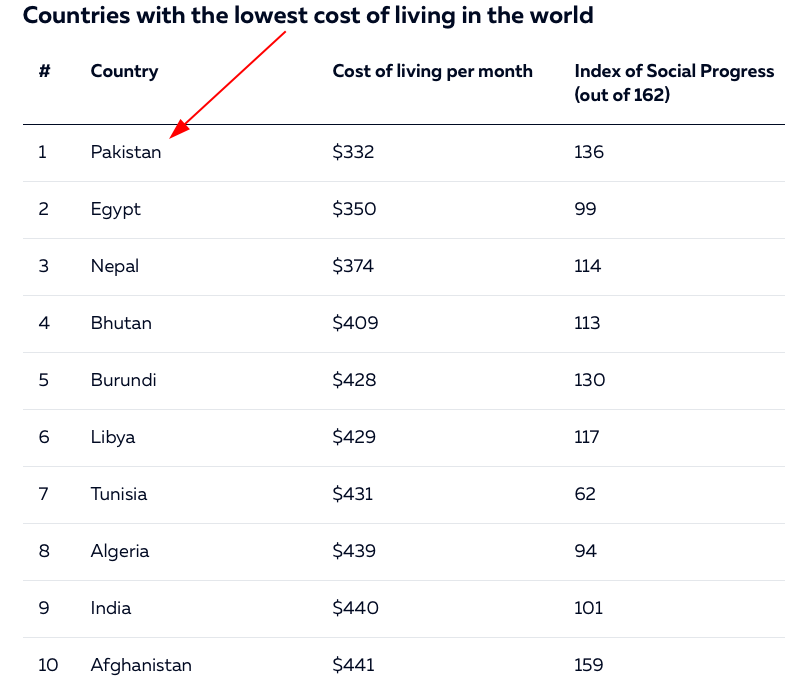
Task: Click the Tunisia row label
Action: coord(118,494)
